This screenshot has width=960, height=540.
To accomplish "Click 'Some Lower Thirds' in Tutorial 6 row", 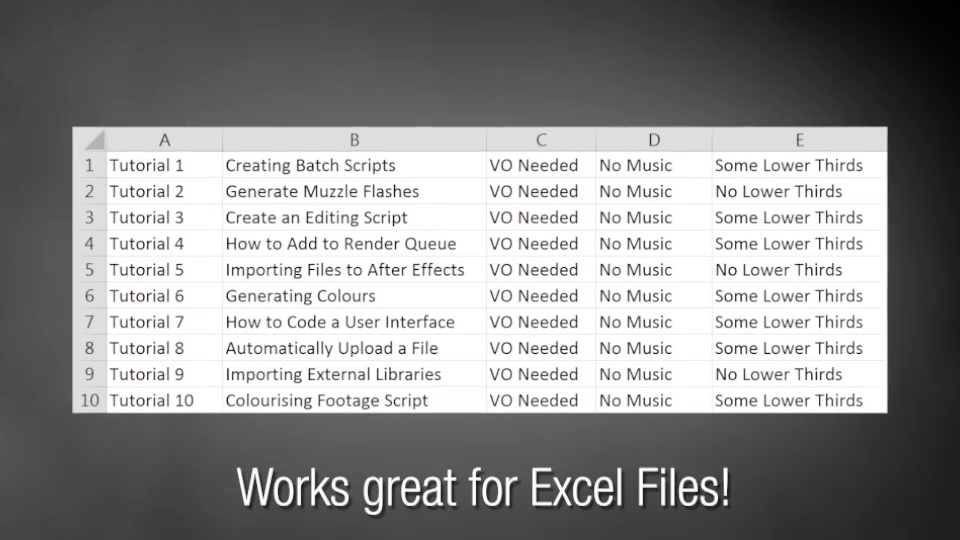I will pyautogui.click(x=800, y=296).
